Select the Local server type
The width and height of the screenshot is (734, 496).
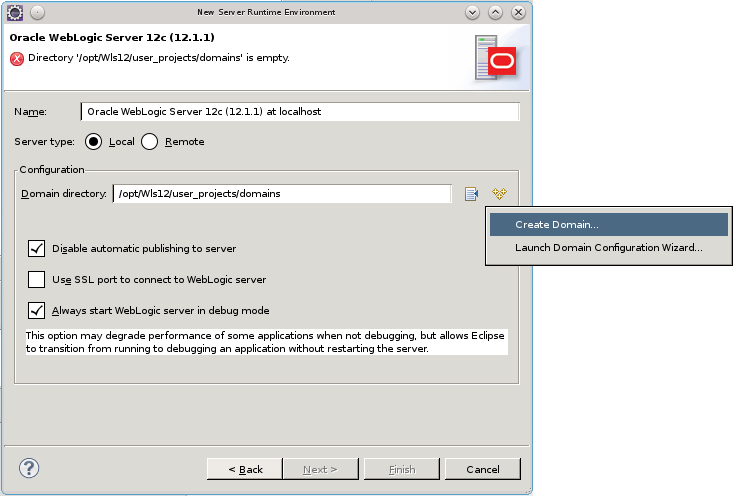point(94,142)
